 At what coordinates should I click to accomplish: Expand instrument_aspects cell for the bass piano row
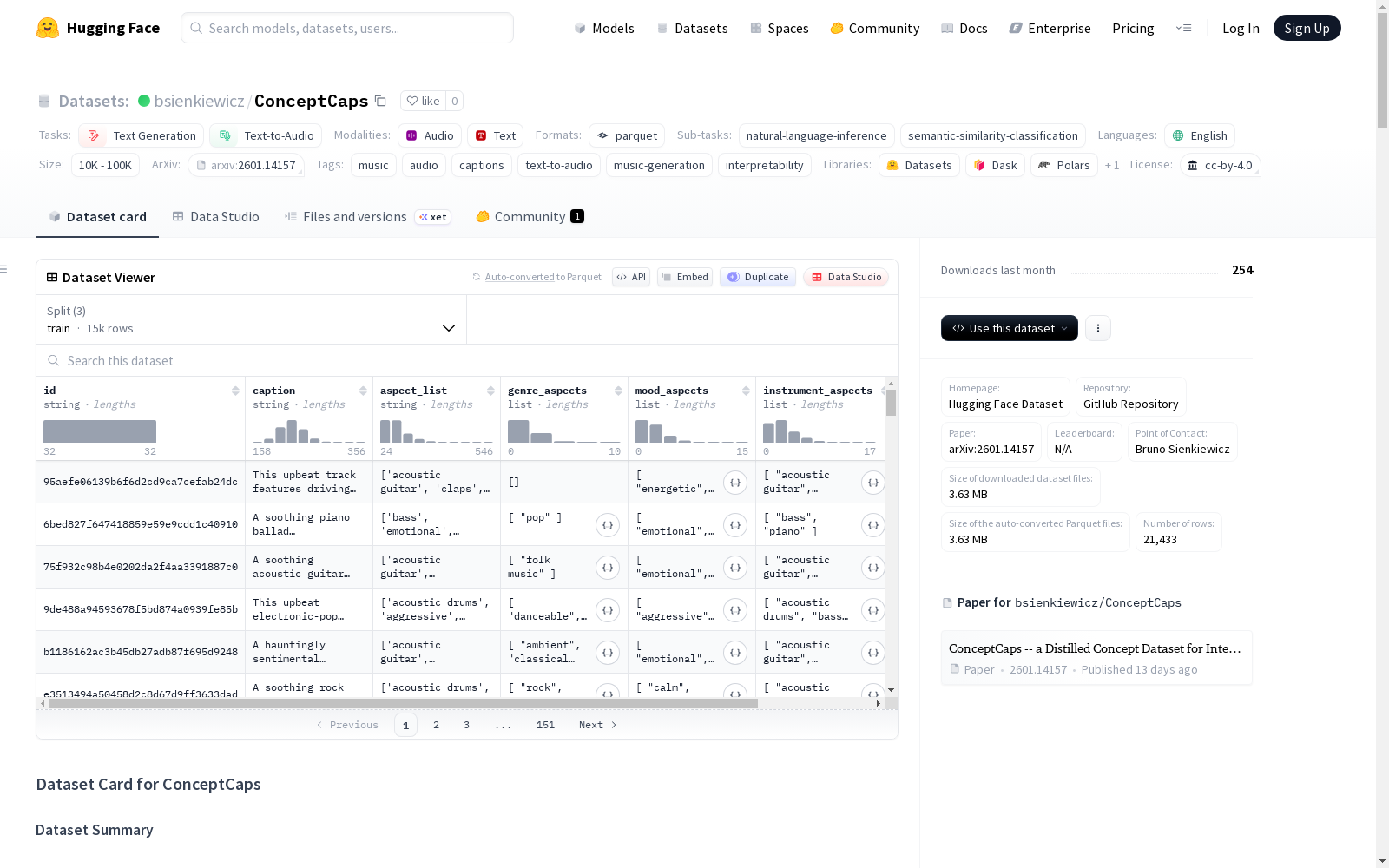873,525
